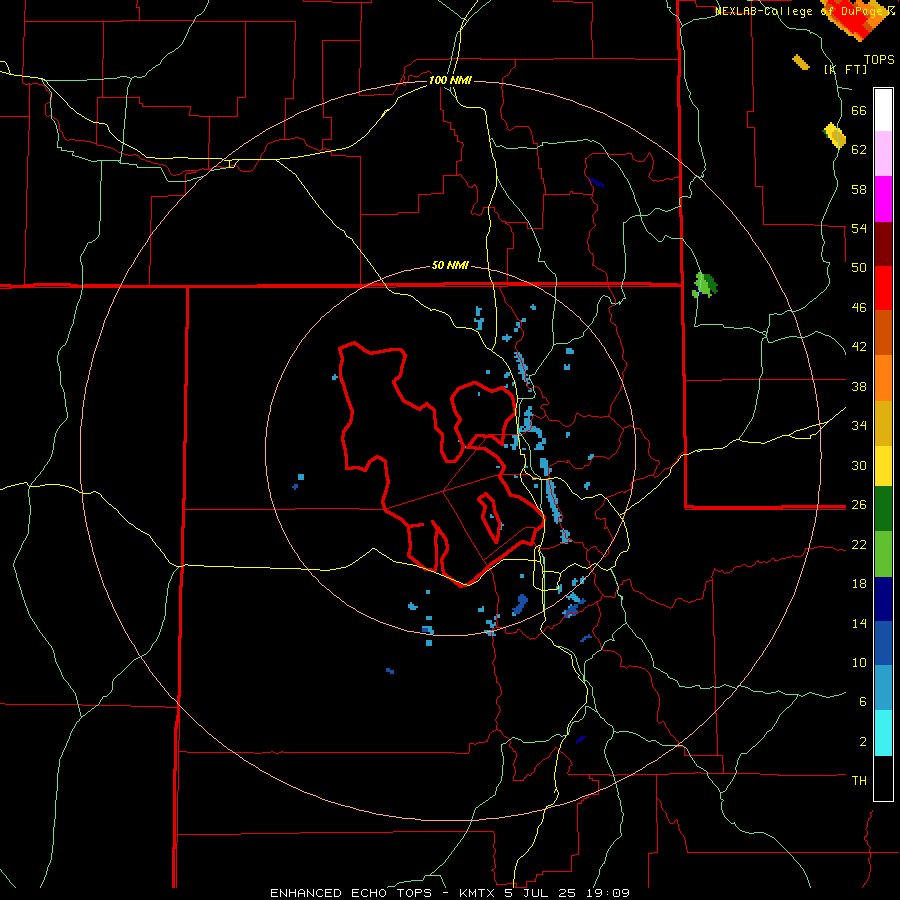Click the '22' legend value
Viewport: 900px width, 900px height.
[x=859, y=544]
